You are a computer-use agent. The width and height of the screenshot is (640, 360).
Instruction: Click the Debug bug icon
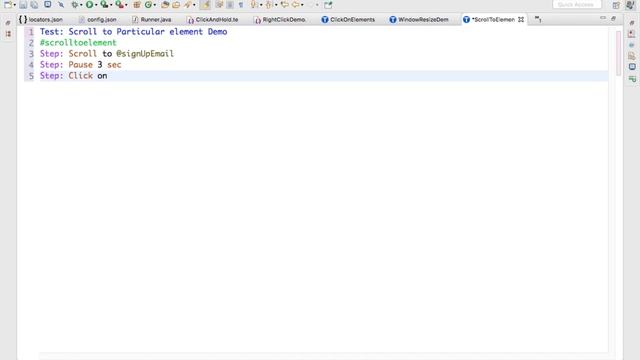[x=75, y=4]
